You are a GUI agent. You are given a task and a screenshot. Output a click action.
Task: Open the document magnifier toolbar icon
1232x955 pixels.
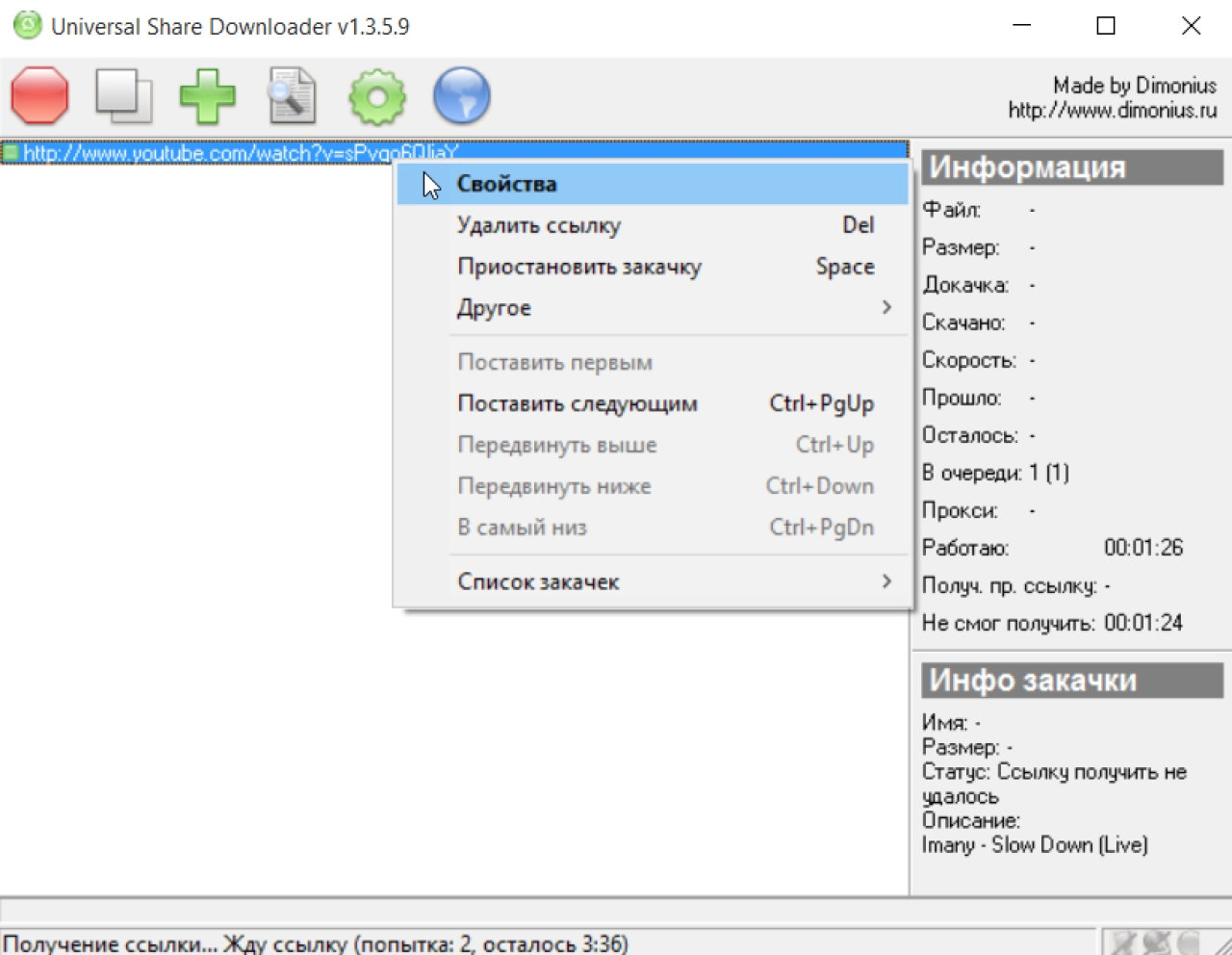click(292, 96)
